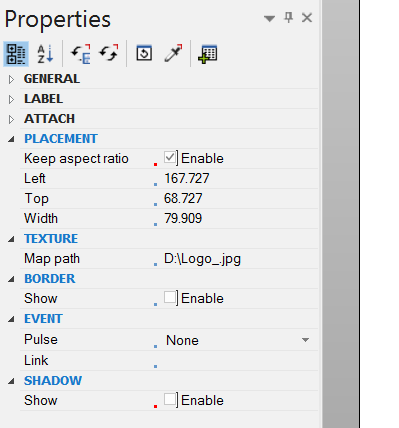Collapse the PLACEMENT section
399x428 pixels.
click(11, 139)
